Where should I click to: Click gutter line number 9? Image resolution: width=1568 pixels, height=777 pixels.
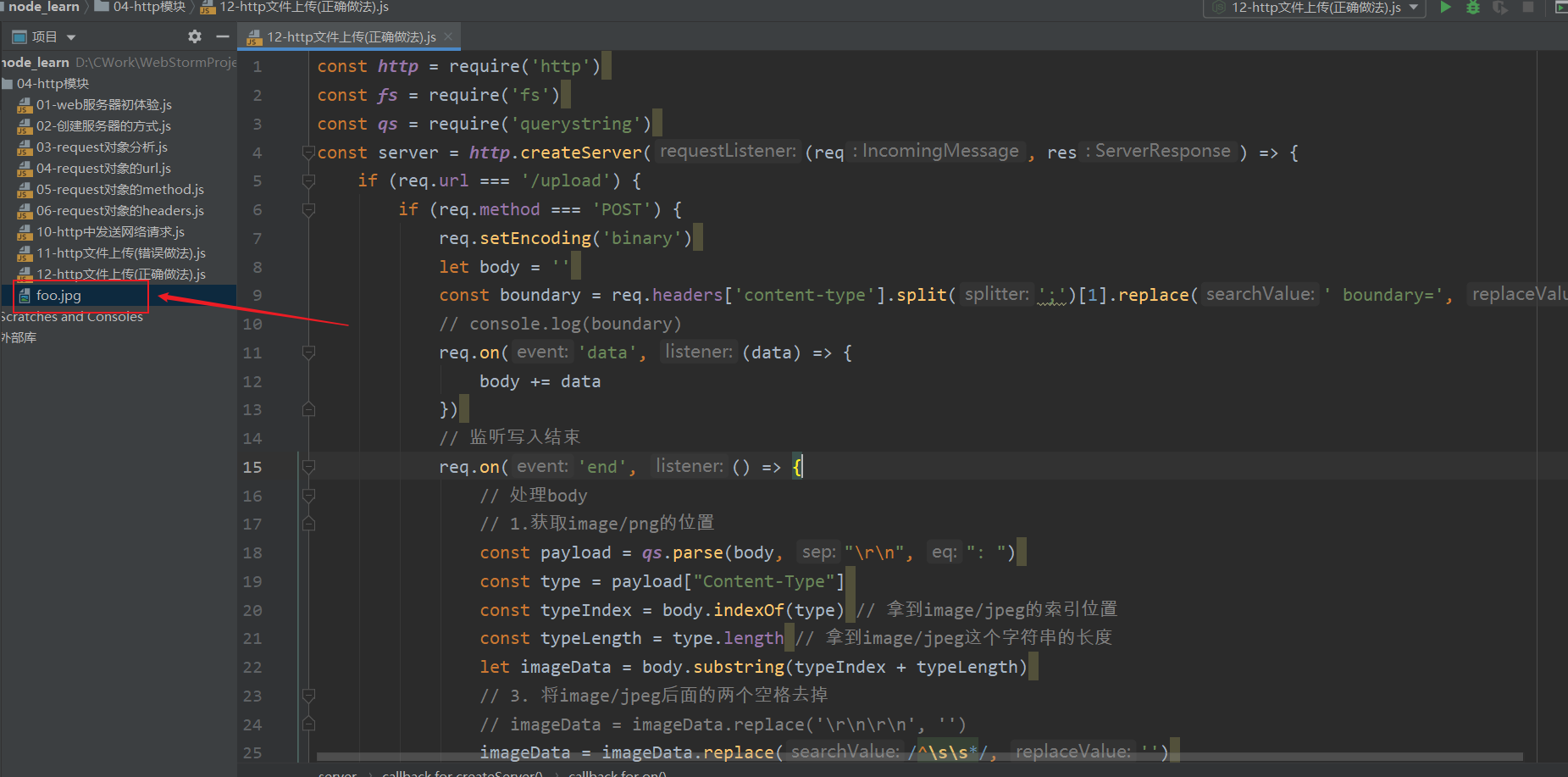(257, 296)
